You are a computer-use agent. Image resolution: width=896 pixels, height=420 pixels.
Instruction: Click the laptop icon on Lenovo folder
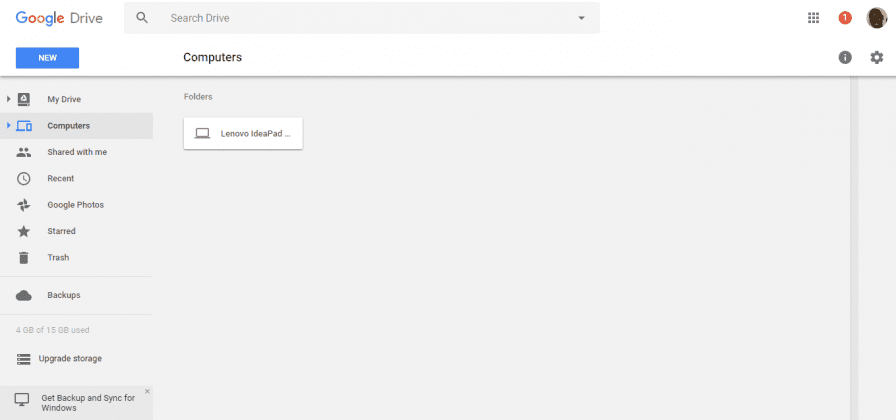click(x=202, y=133)
